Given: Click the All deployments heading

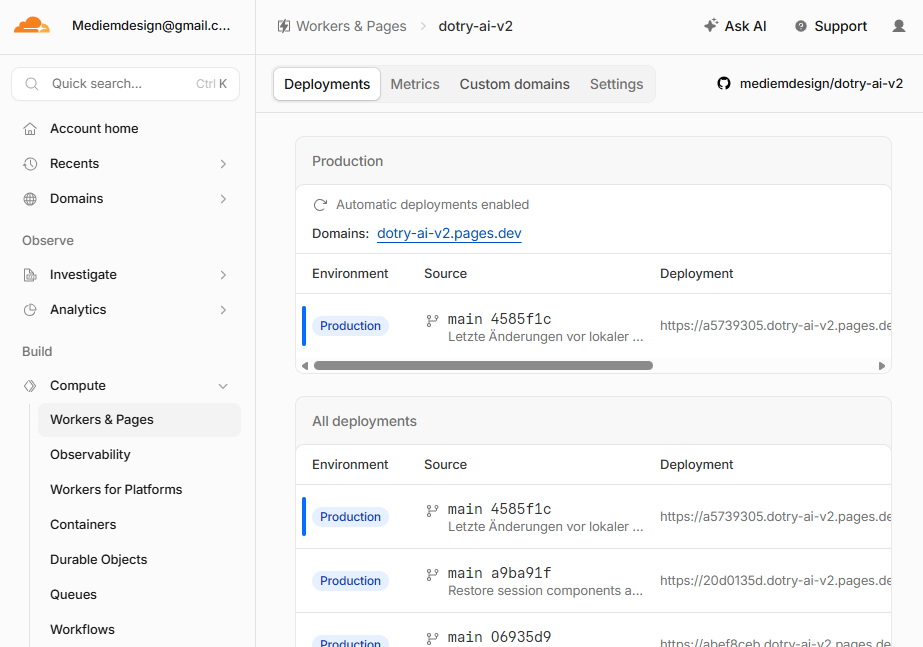Looking at the screenshot, I should [364, 421].
